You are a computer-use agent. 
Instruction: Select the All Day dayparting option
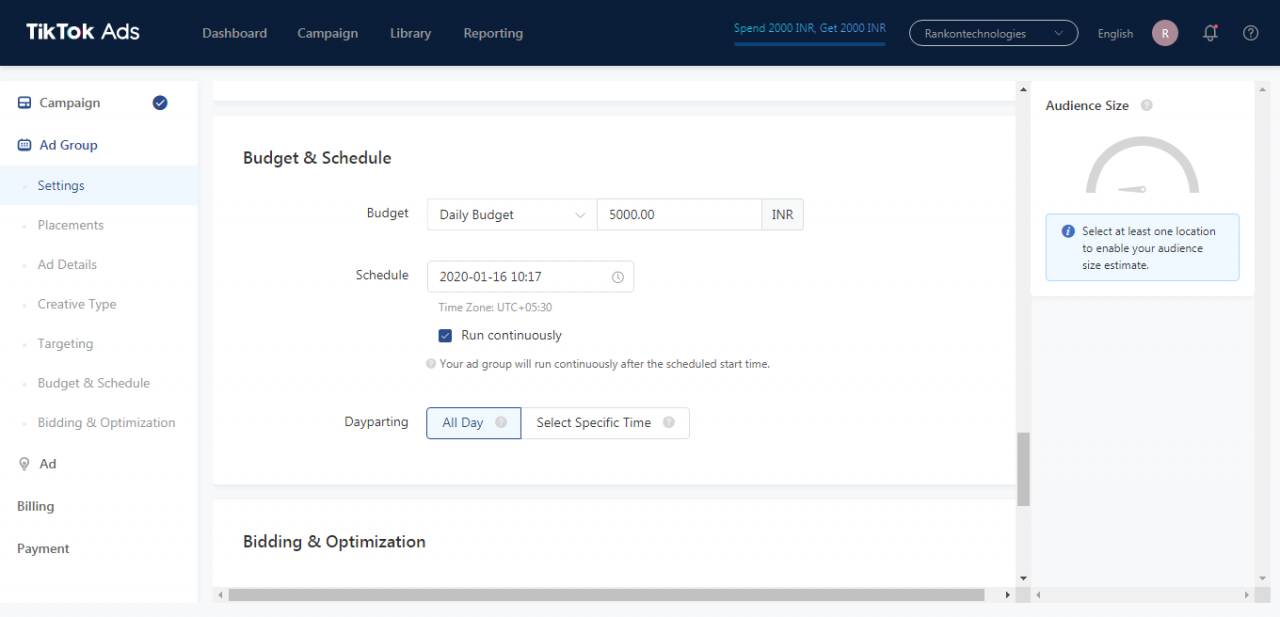pos(474,423)
